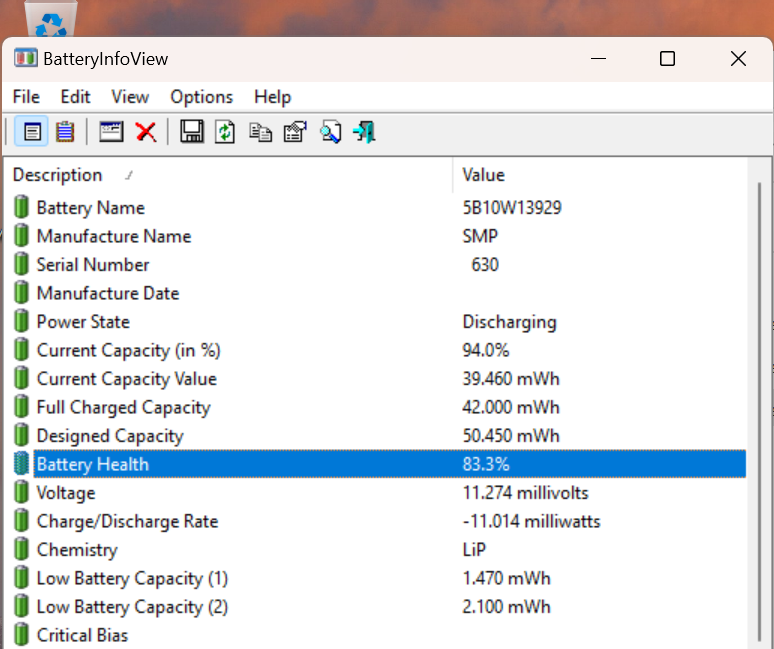
Task: Open the File menu
Action: pyautogui.click(x=26, y=97)
